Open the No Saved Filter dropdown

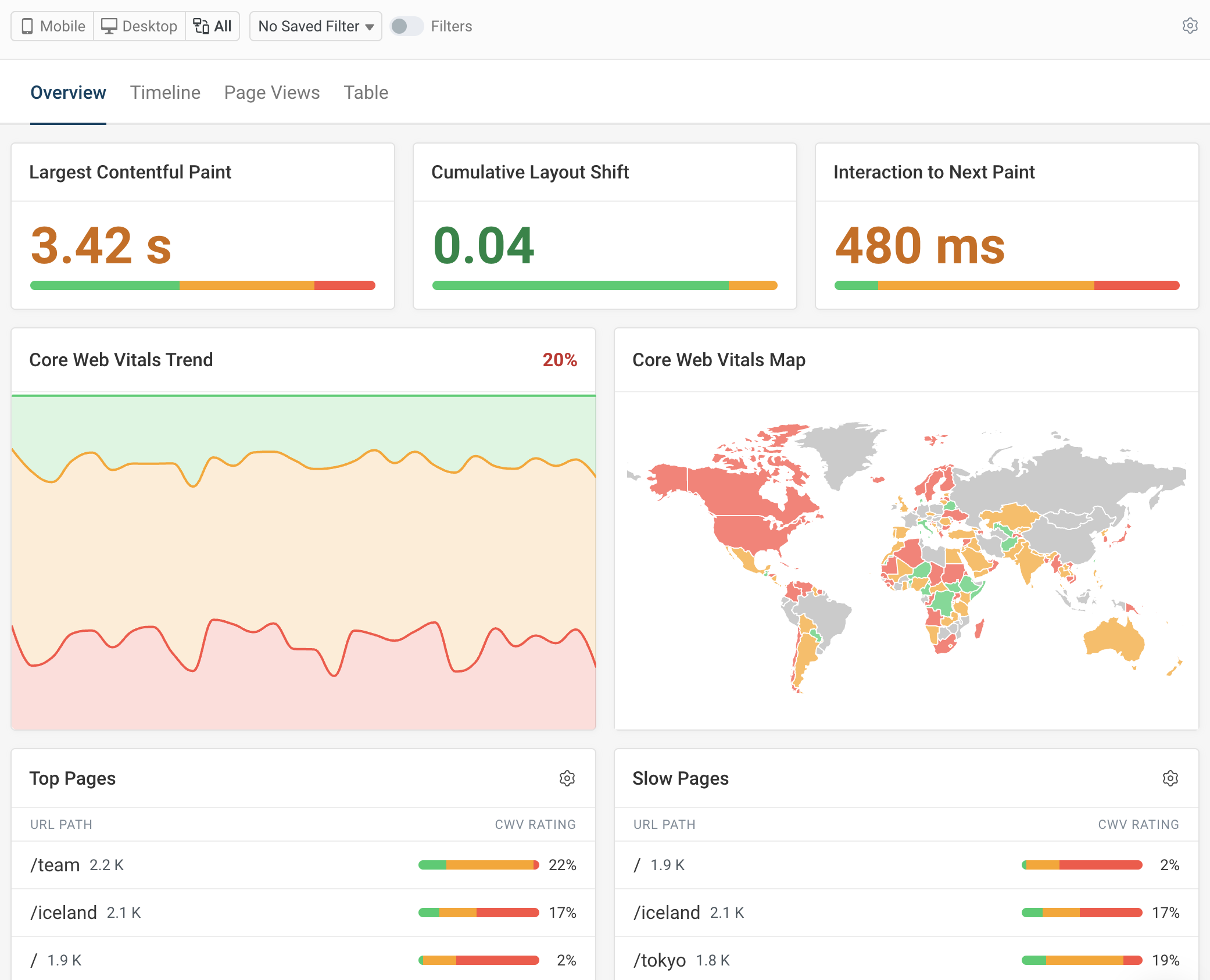pyautogui.click(x=315, y=26)
